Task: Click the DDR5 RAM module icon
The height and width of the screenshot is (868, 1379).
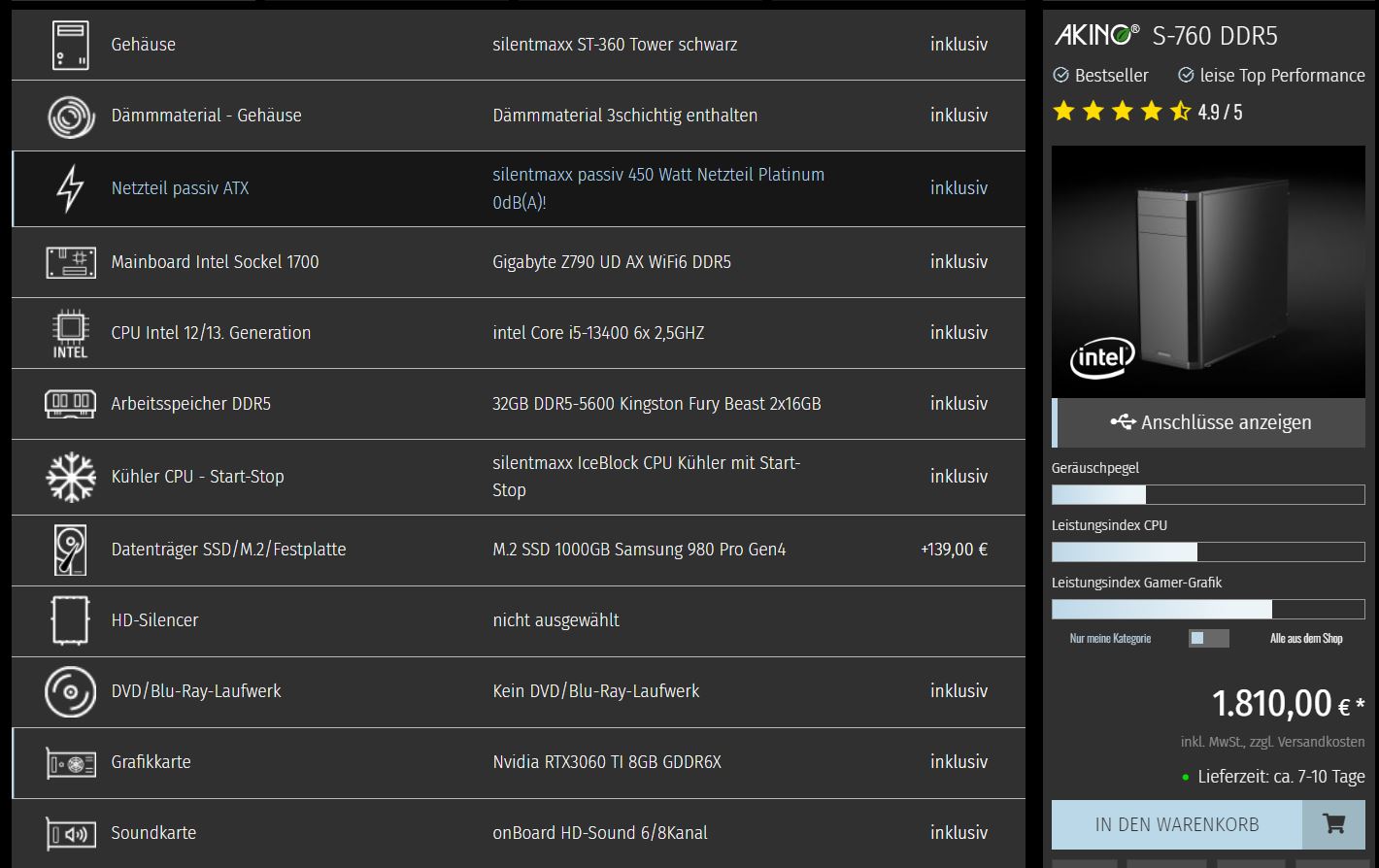Action: point(70,404)
